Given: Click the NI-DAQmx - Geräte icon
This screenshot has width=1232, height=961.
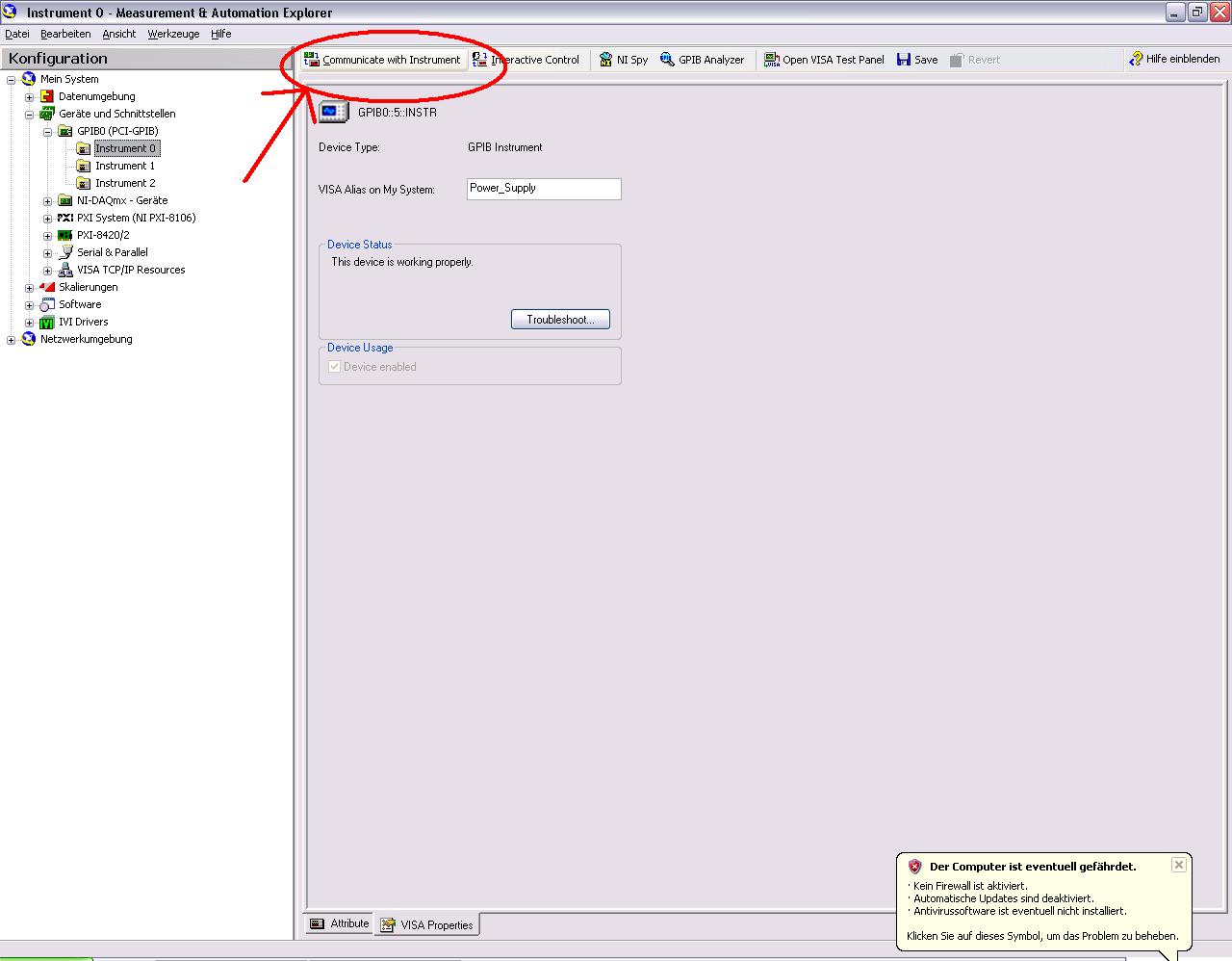Looking at the screenshot, I should (65, 200).
